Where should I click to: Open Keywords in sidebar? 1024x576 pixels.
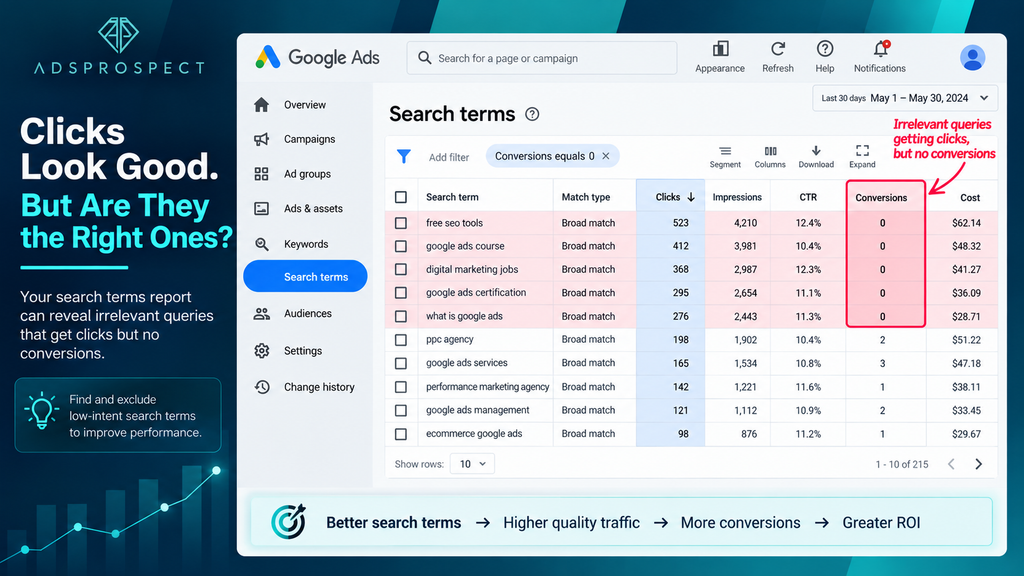click(x=305, y=244)
